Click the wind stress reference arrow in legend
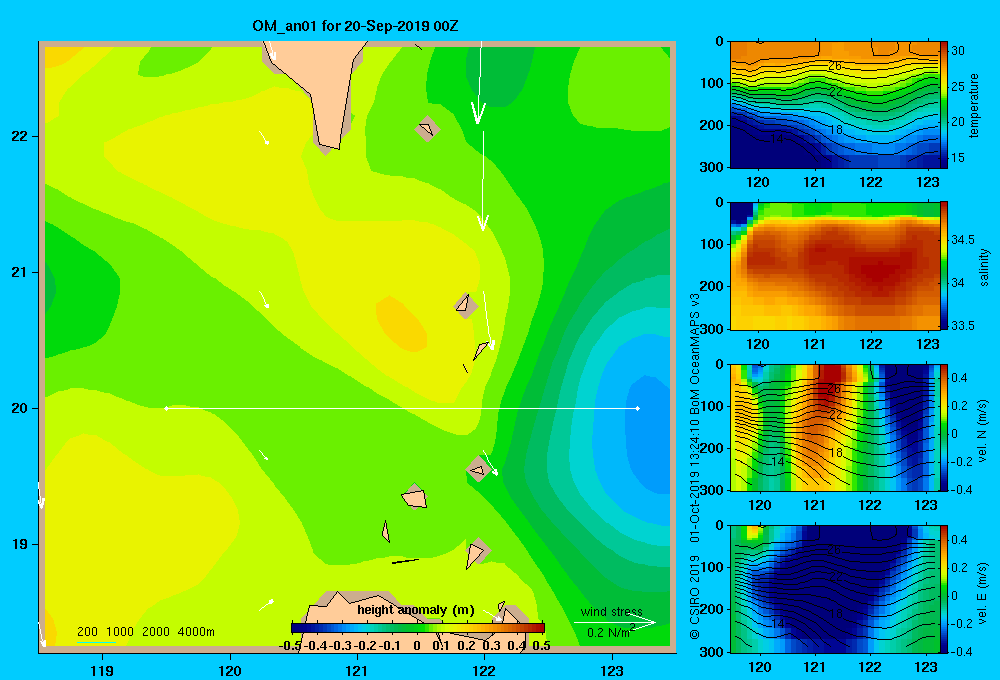The image size is (1000, 680). click(614, 622)
